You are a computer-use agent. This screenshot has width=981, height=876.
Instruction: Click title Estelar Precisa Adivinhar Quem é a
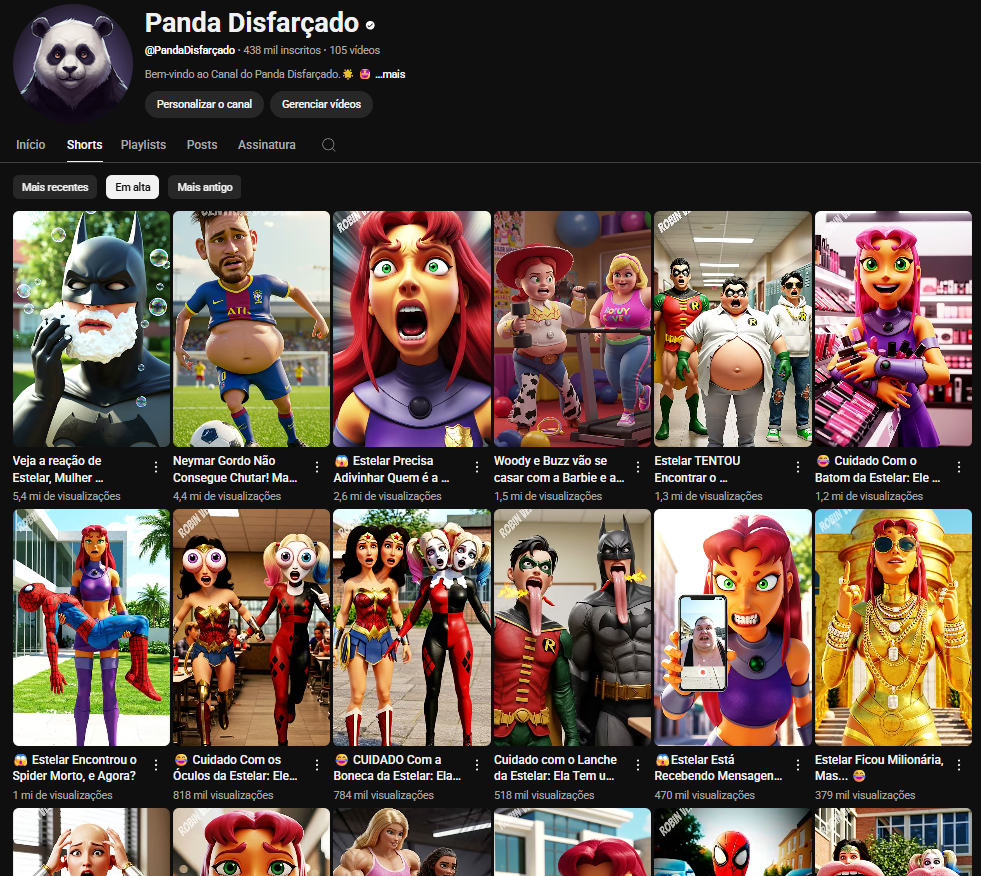pos(392,469)
